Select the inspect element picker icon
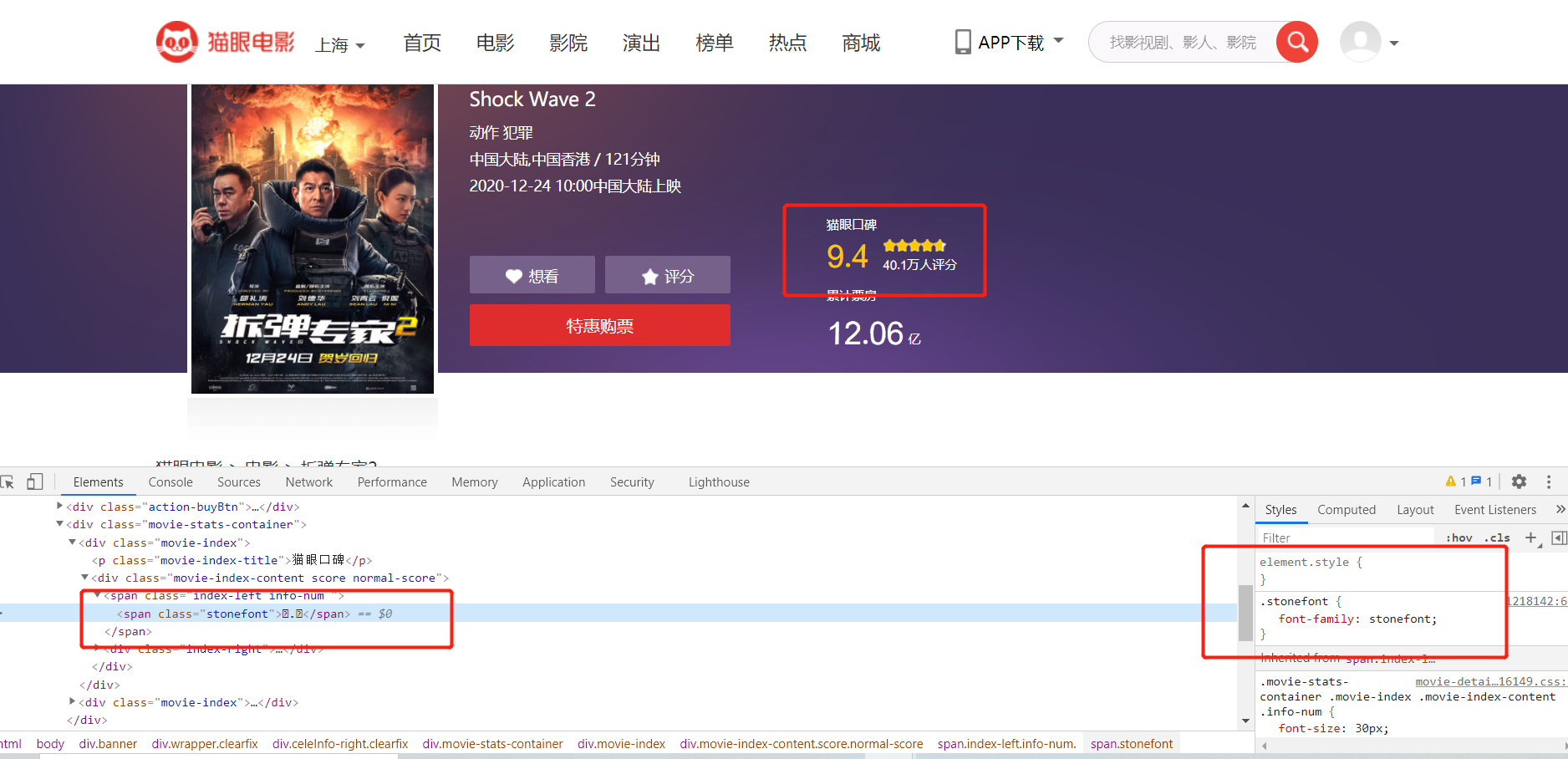Image resolution: width=1568 pixels, height=759 pixels. 8,482
